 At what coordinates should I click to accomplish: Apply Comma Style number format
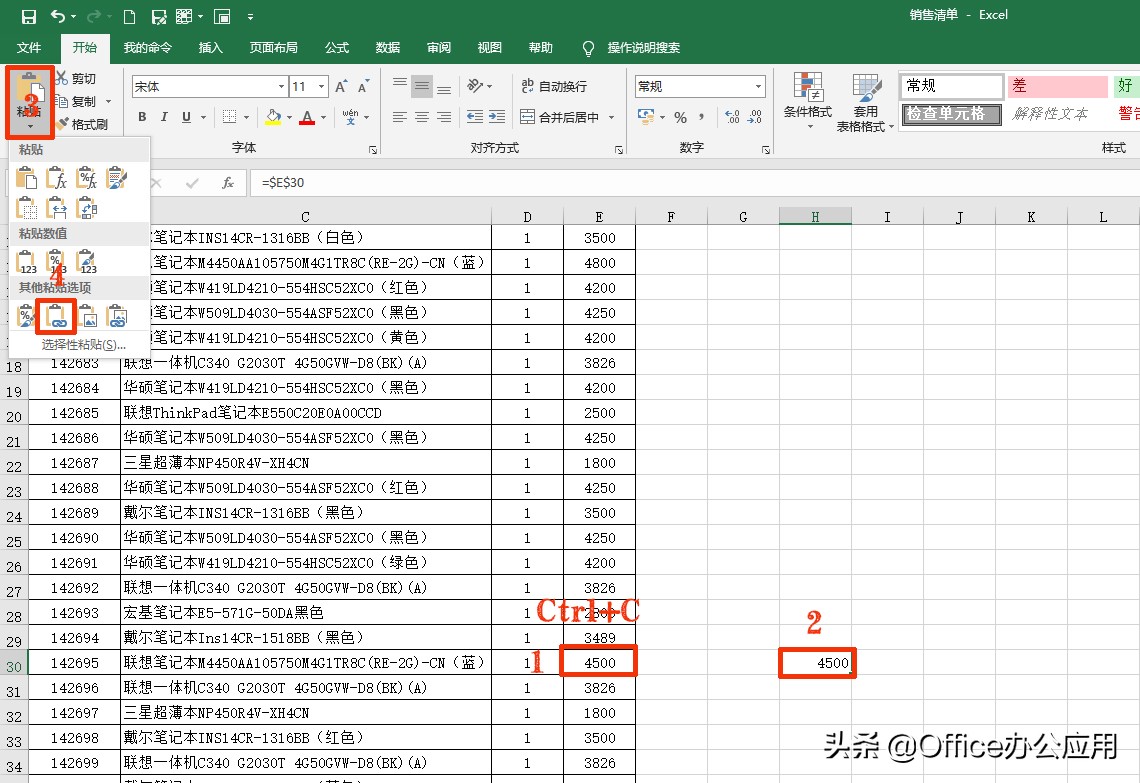click(x=702, y=117)
